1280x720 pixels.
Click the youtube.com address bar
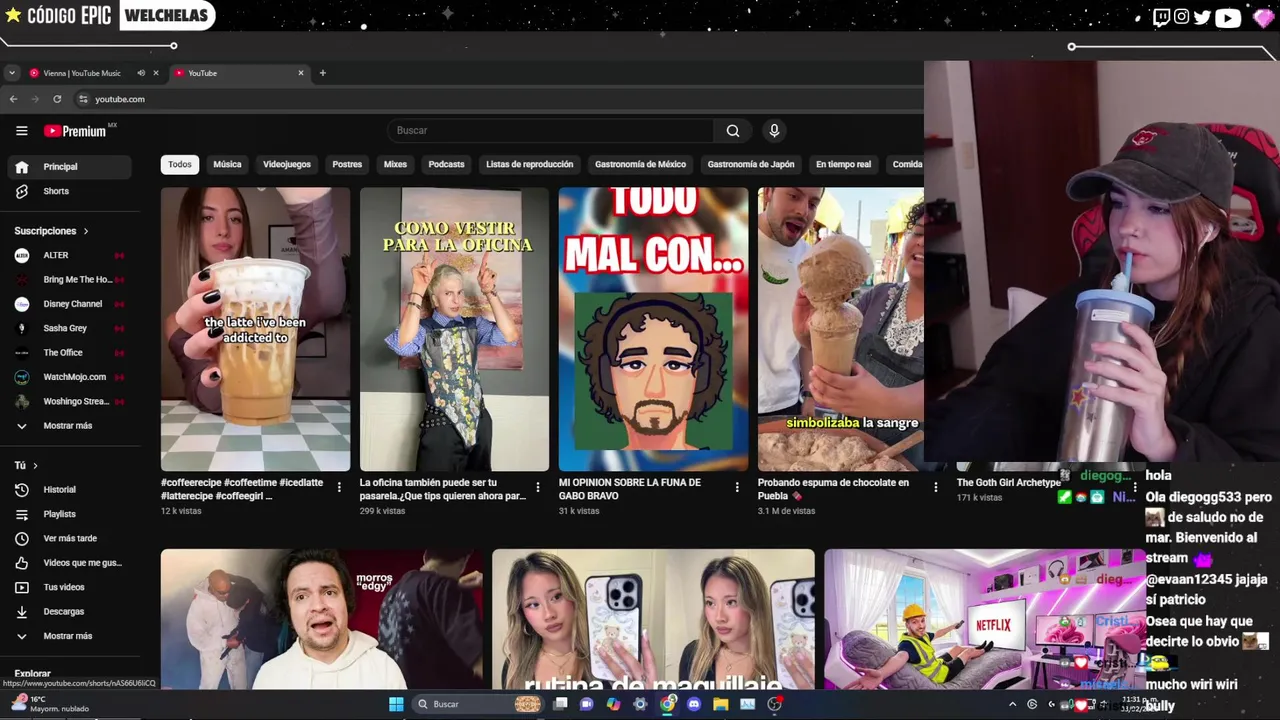point(500,99)
